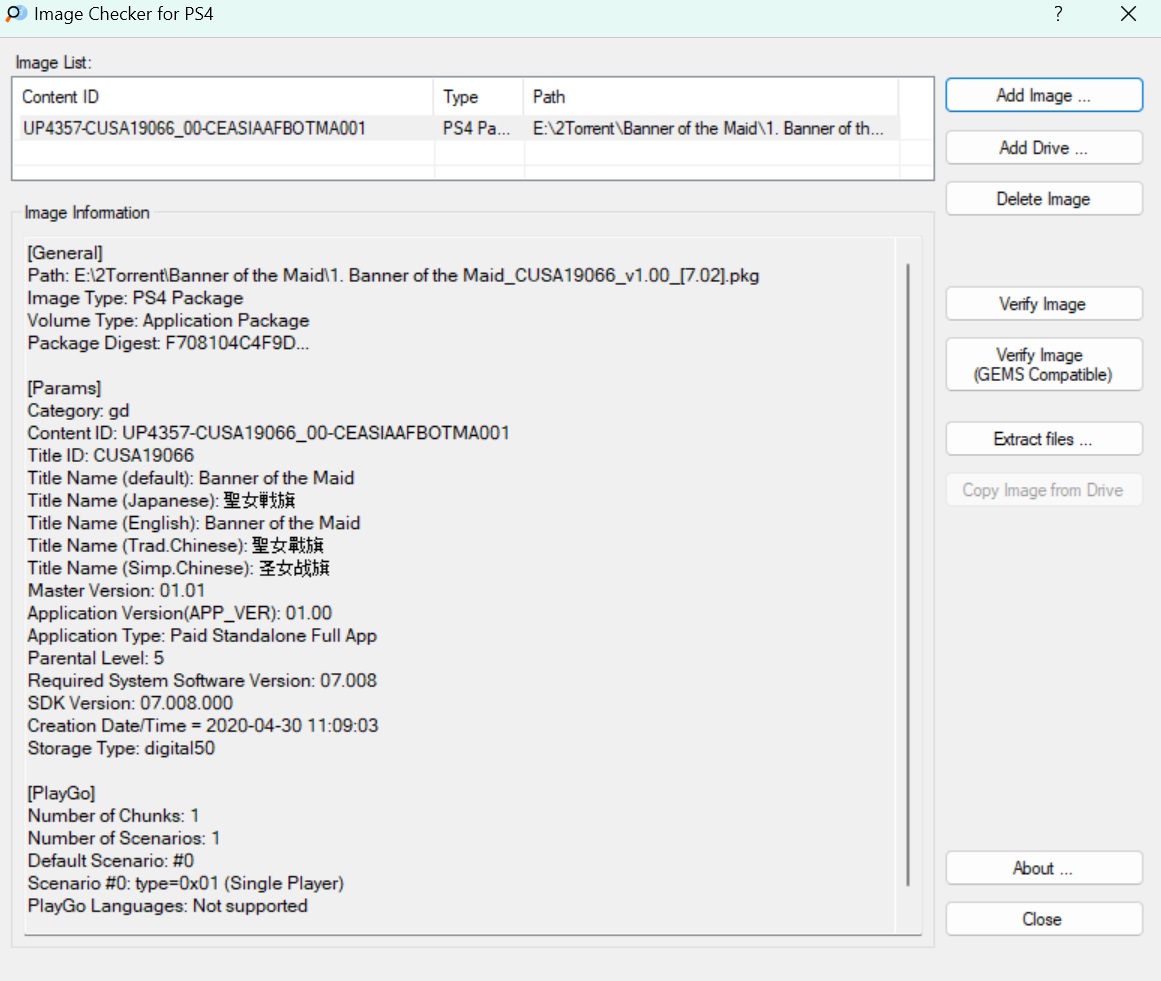Open the Extract files dialog

coord(1043,439)
